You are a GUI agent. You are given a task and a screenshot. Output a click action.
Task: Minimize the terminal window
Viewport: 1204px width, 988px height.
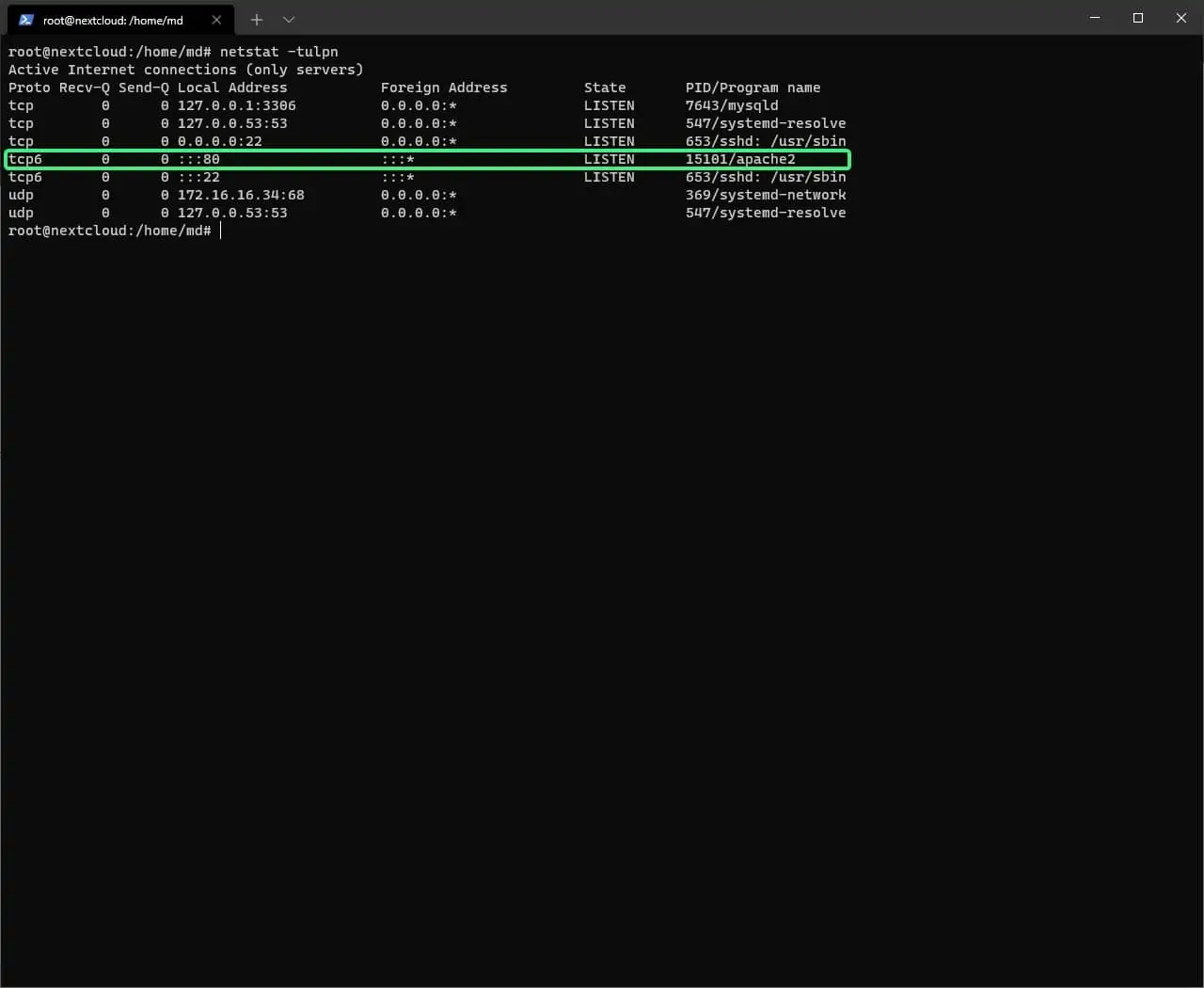(1095, 18)
